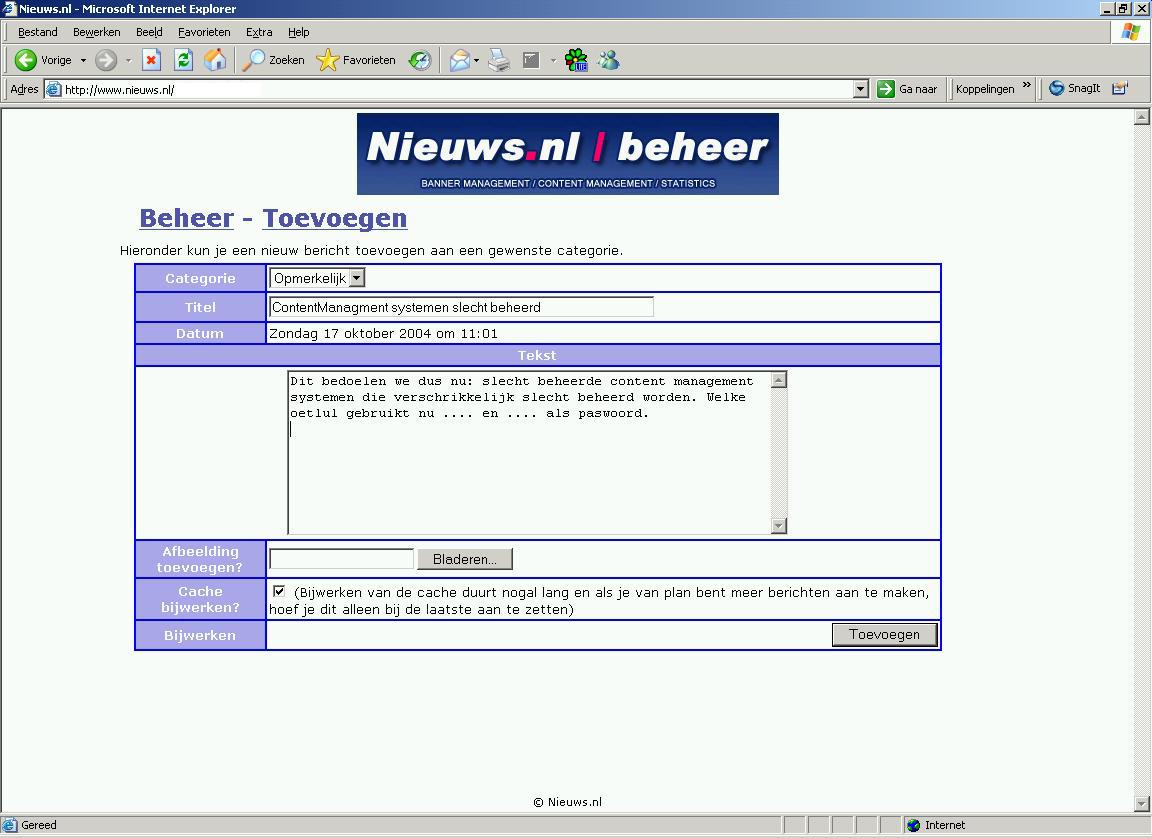The width and height of the screenshot is (1152, 838).
Task: Toggle the Cache bijwerken checkbox
Action: (278, 591)
